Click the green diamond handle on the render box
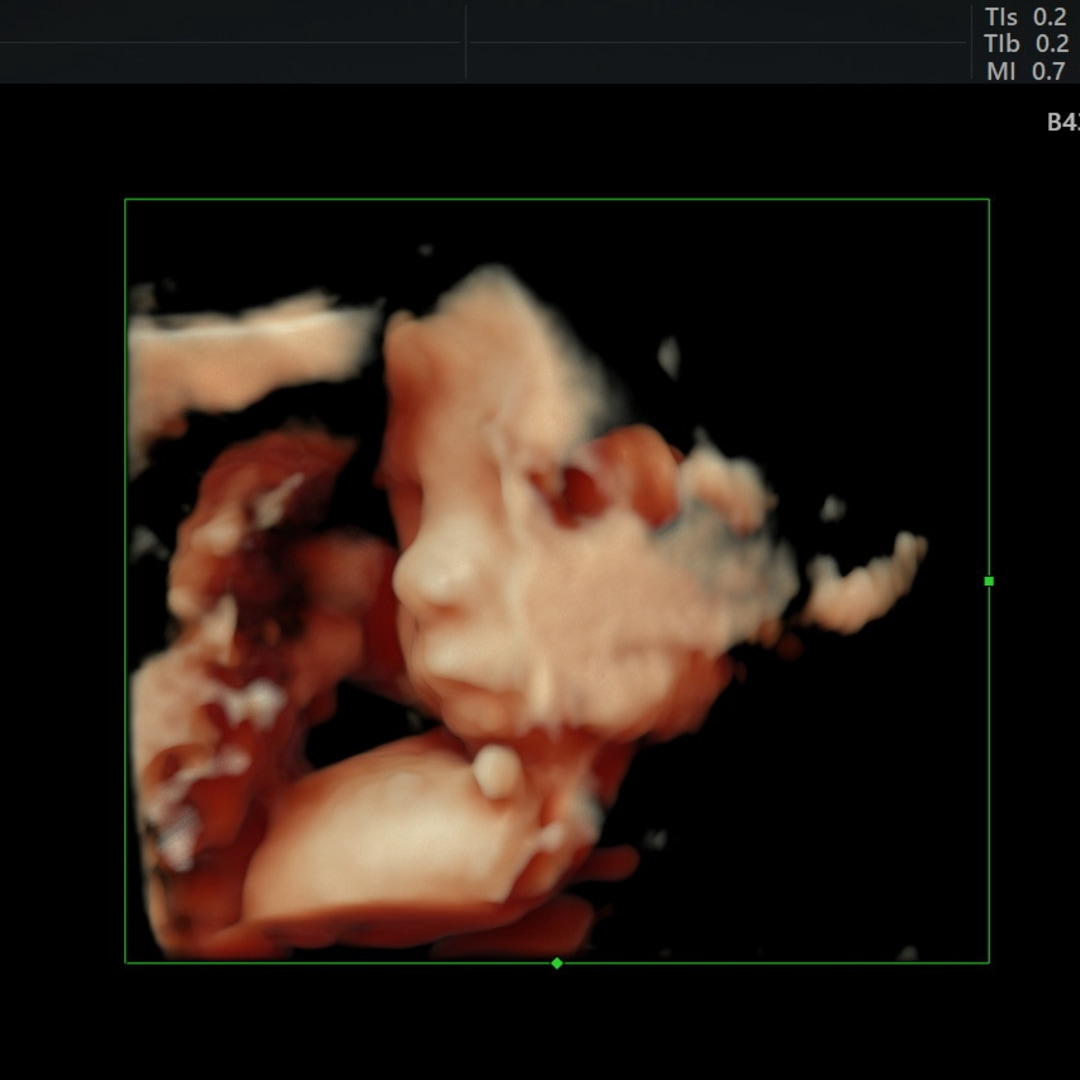Image resolution: width=1080 pixels, height=1080 pixels. (x=557, y=963)
